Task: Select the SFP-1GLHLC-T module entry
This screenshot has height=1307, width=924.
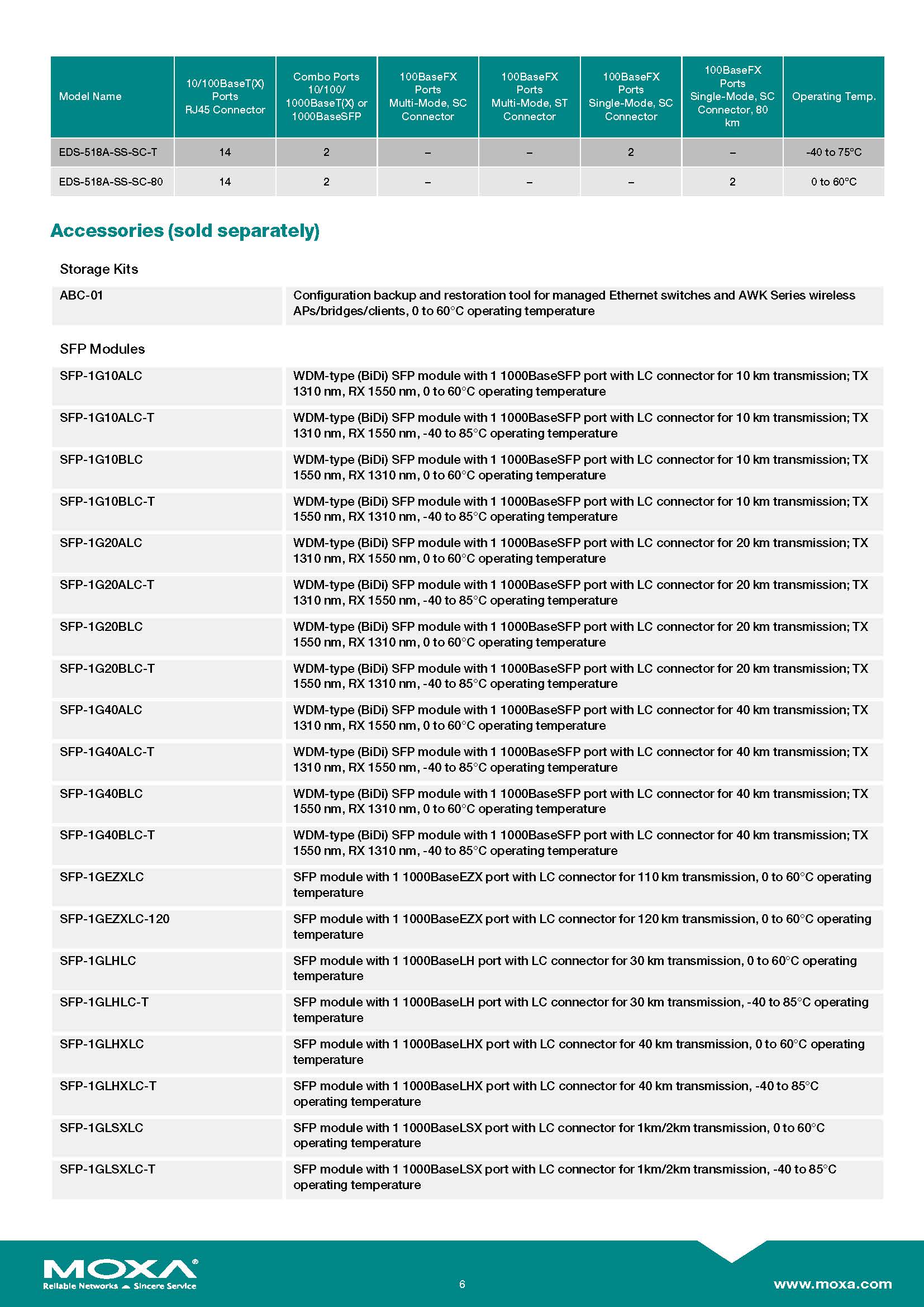Action: (104, 1002)
